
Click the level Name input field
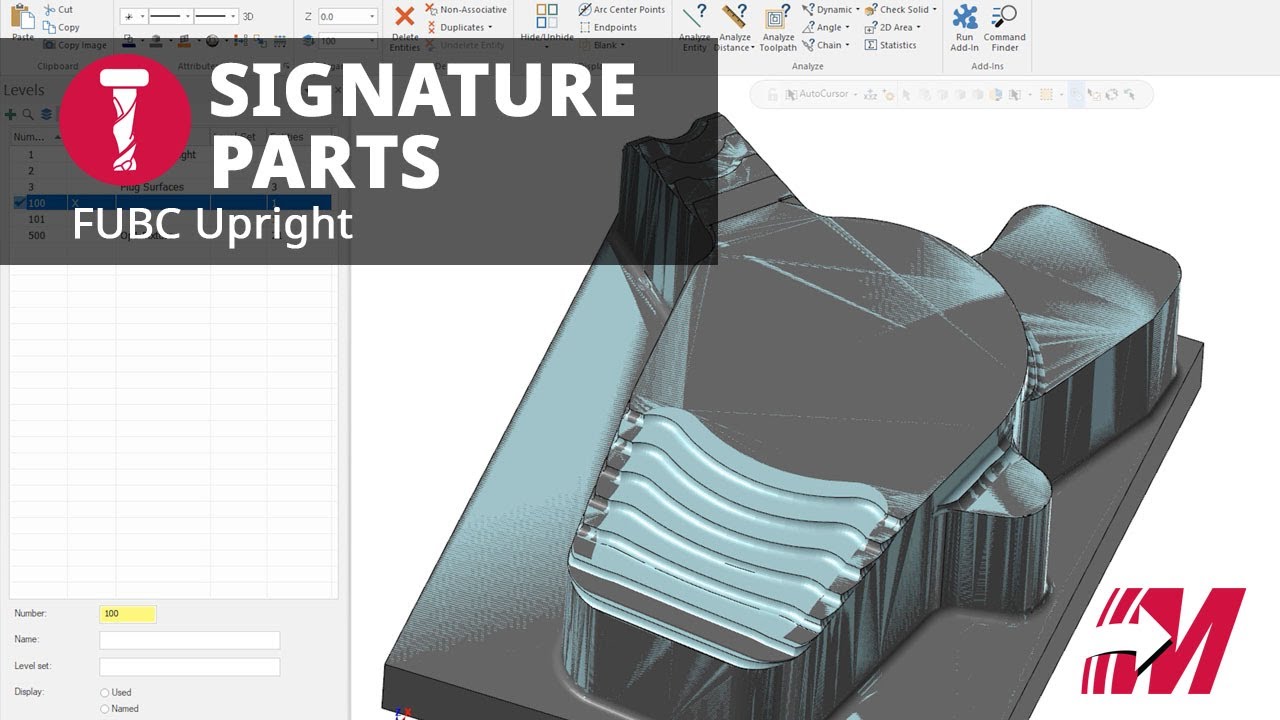(190, 640)
